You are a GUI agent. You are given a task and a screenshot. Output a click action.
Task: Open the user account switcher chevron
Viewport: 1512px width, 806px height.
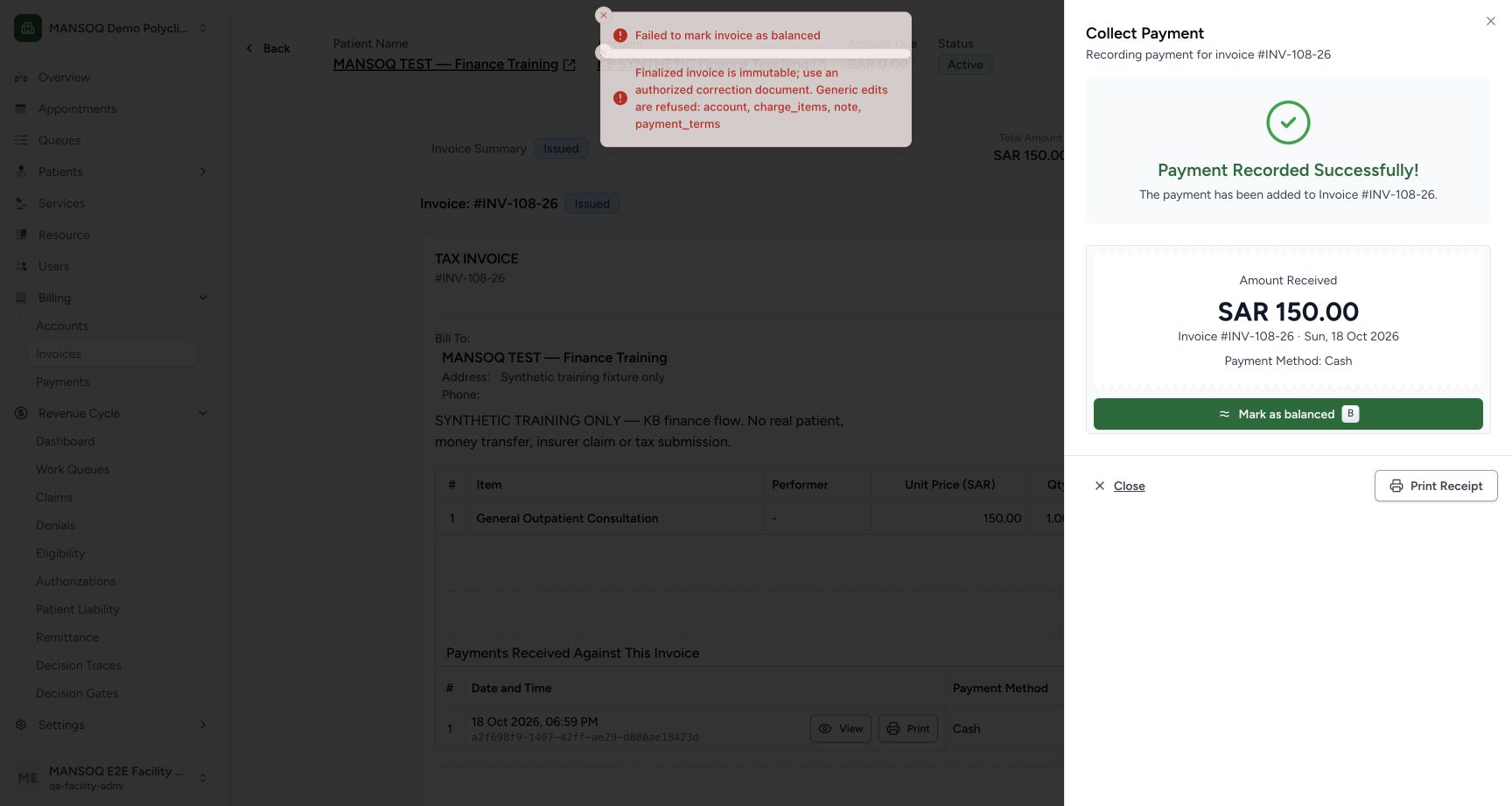(203, 778)
